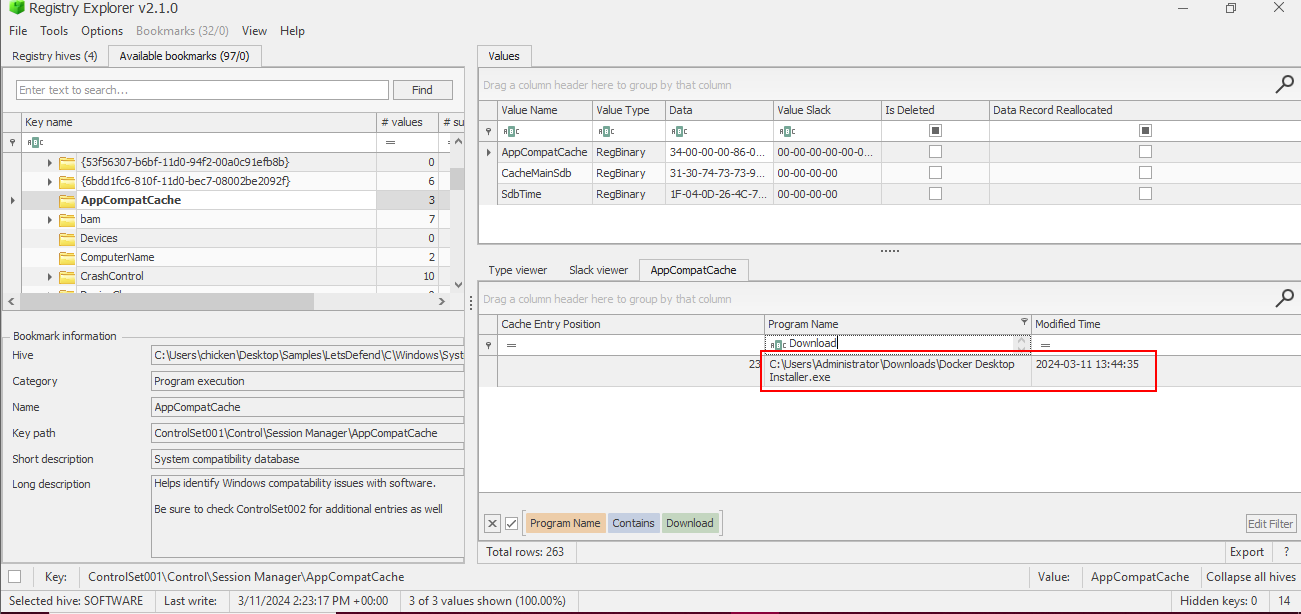Screen dimensions: 1301x614
Task: Click the key search text field
Action: coord(202,90)
